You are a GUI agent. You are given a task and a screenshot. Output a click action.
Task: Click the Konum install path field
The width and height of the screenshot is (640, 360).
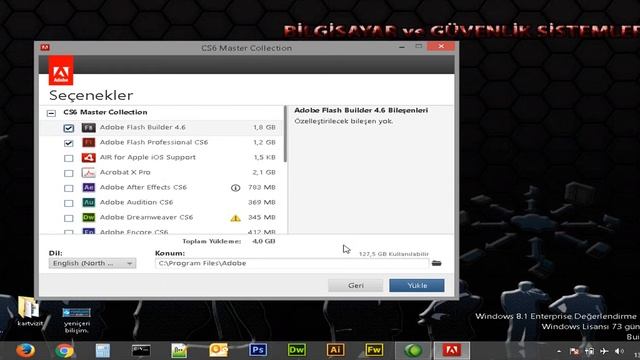point(292,263)
